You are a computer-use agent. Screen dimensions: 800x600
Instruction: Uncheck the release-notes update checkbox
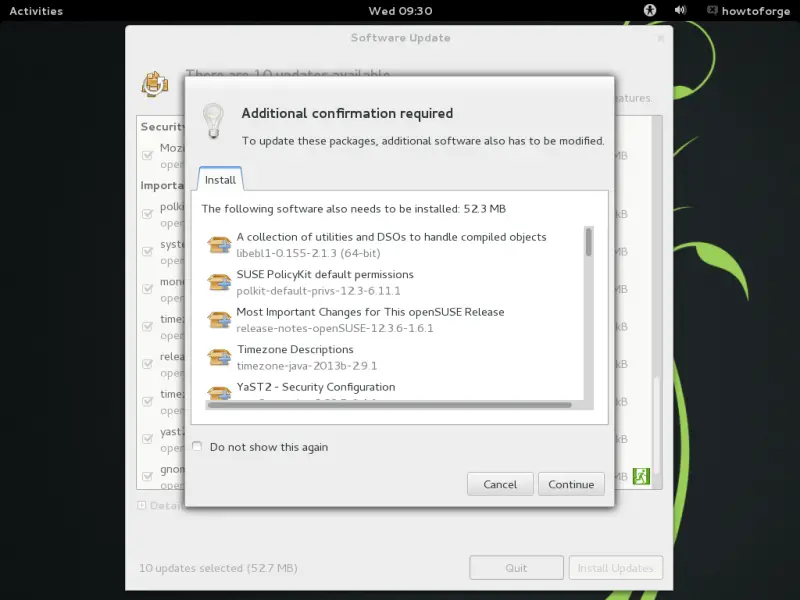click(147, 364)
